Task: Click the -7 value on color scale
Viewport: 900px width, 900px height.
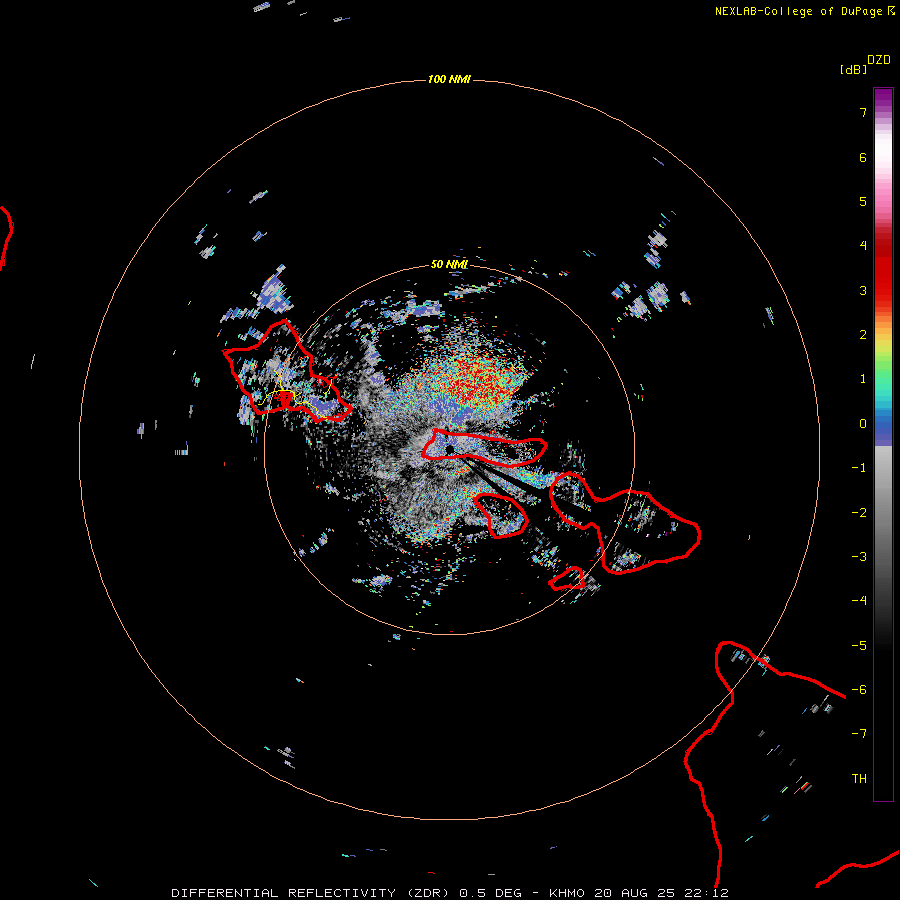Action: (x=859, y=734)
